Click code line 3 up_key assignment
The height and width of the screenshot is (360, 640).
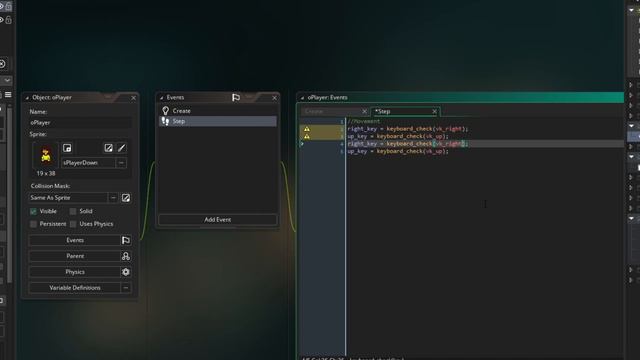(x=398, y=136)
